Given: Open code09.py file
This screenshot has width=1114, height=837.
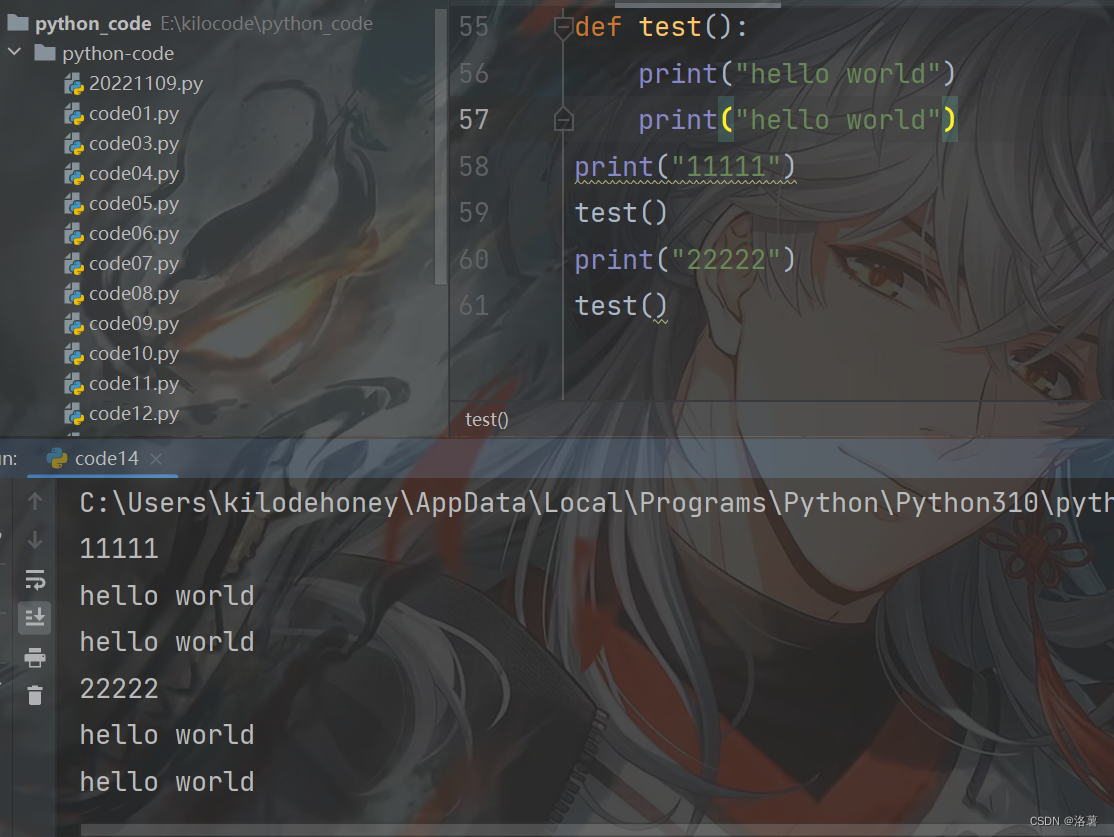Looking at the screenshot, I should (x=134, y=323).
